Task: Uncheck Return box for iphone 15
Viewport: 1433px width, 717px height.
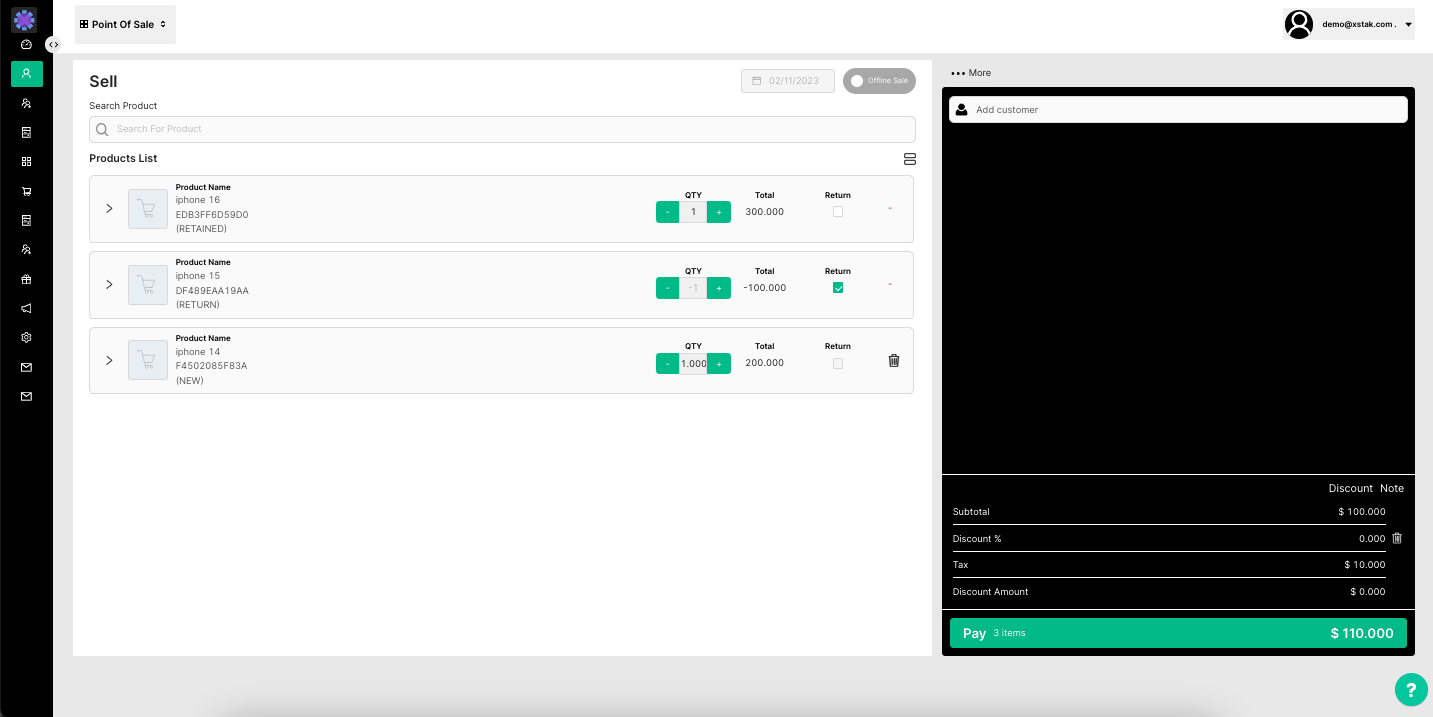Action: click(838, 288)
